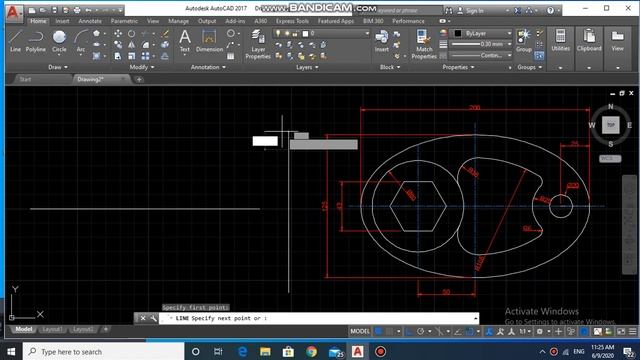
Task: Expand the Modify panel
Action: coord(142,67)
